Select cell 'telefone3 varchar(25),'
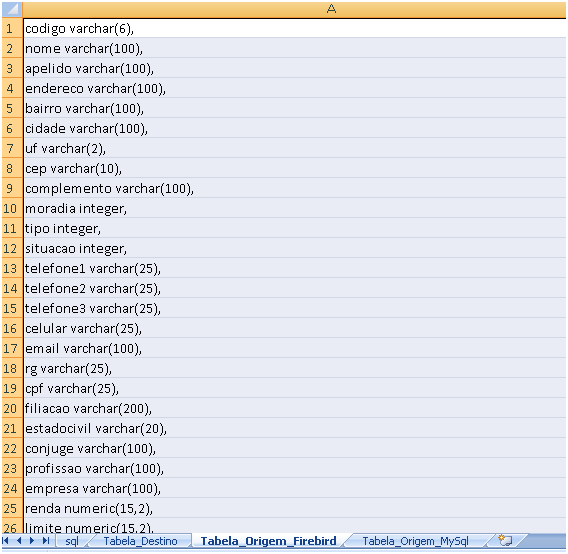568x554 pixels. point(295,308)
